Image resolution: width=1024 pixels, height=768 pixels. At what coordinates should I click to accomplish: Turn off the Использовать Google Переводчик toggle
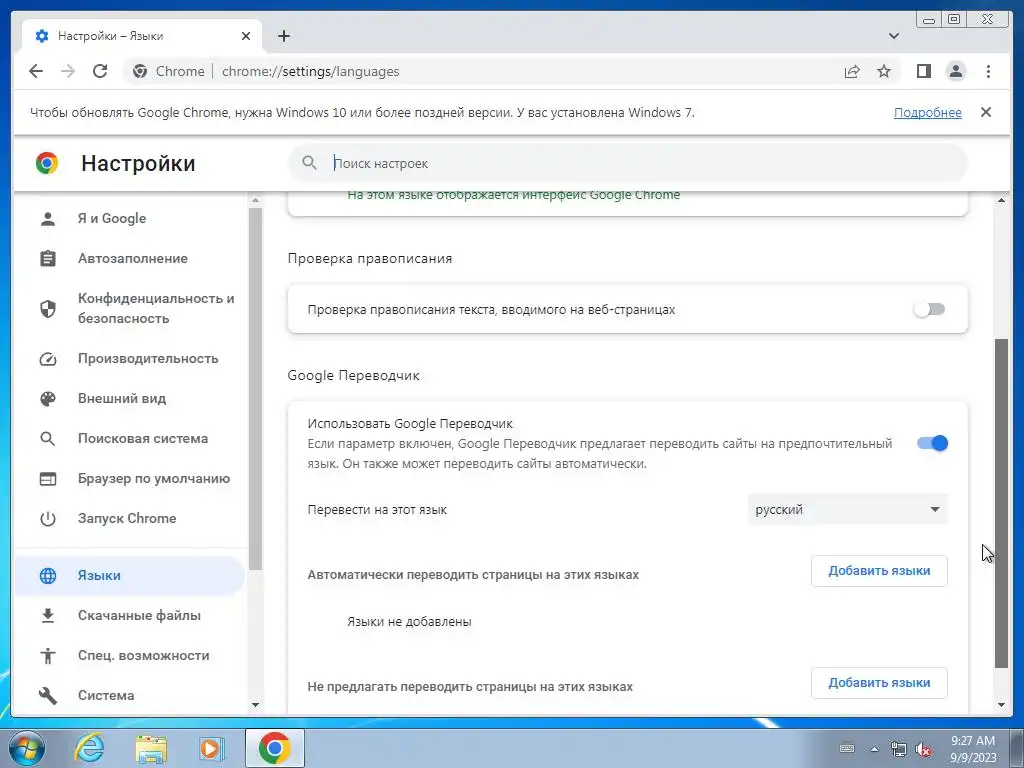932,443
